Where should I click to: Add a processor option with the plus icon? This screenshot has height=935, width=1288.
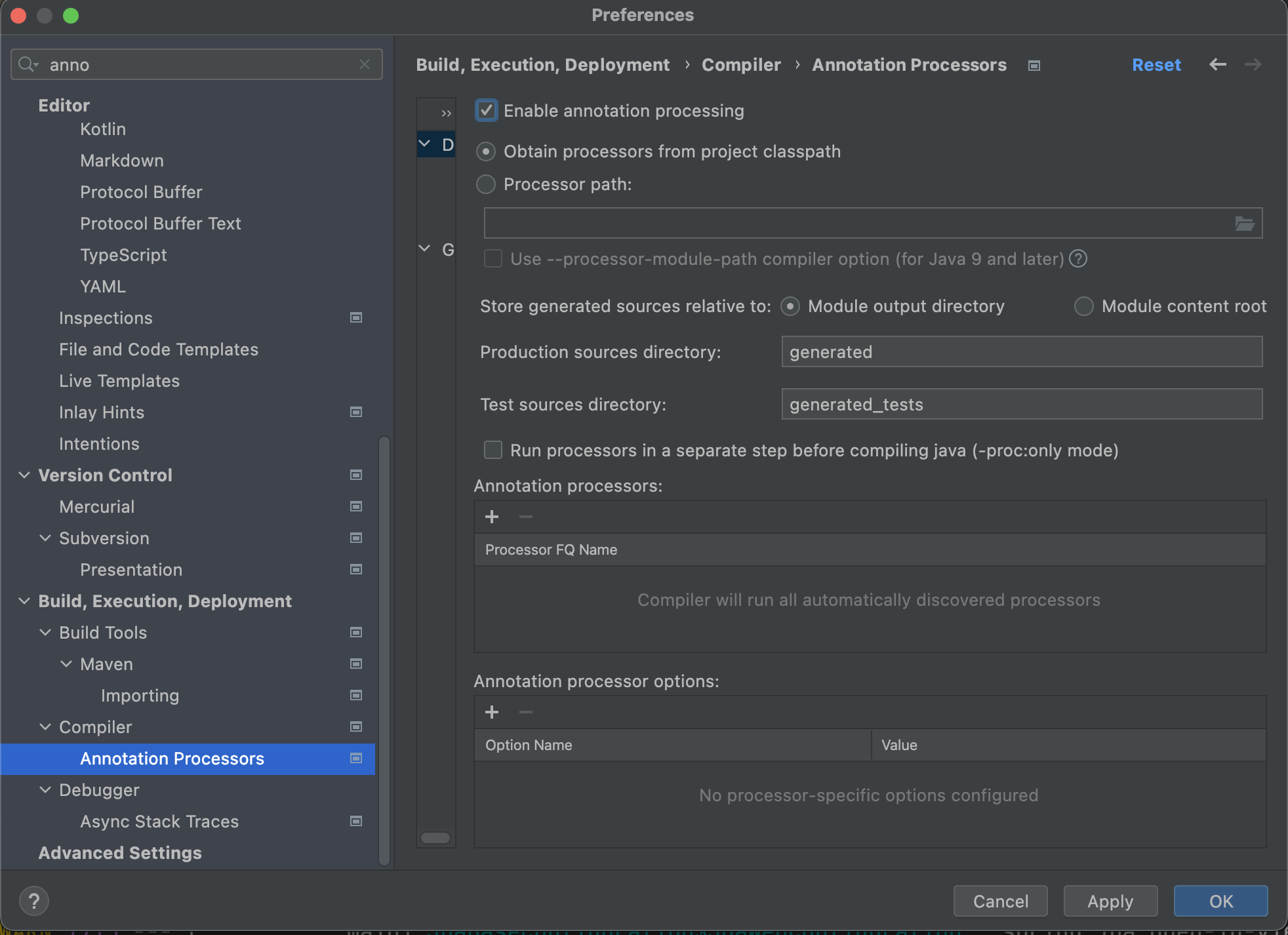[x=492, y=712]
